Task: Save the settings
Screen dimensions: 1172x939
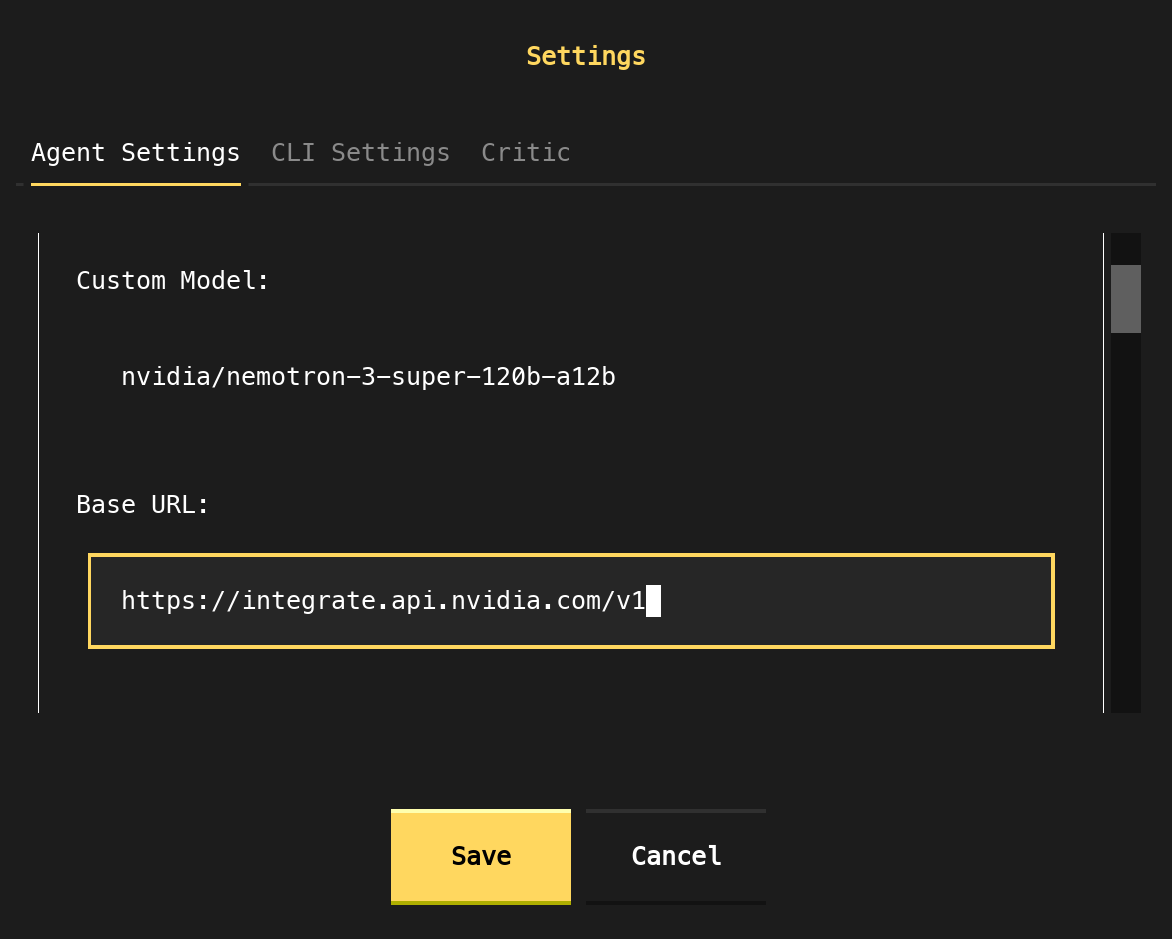Action: pyautogui.click(x=480, y=856)
